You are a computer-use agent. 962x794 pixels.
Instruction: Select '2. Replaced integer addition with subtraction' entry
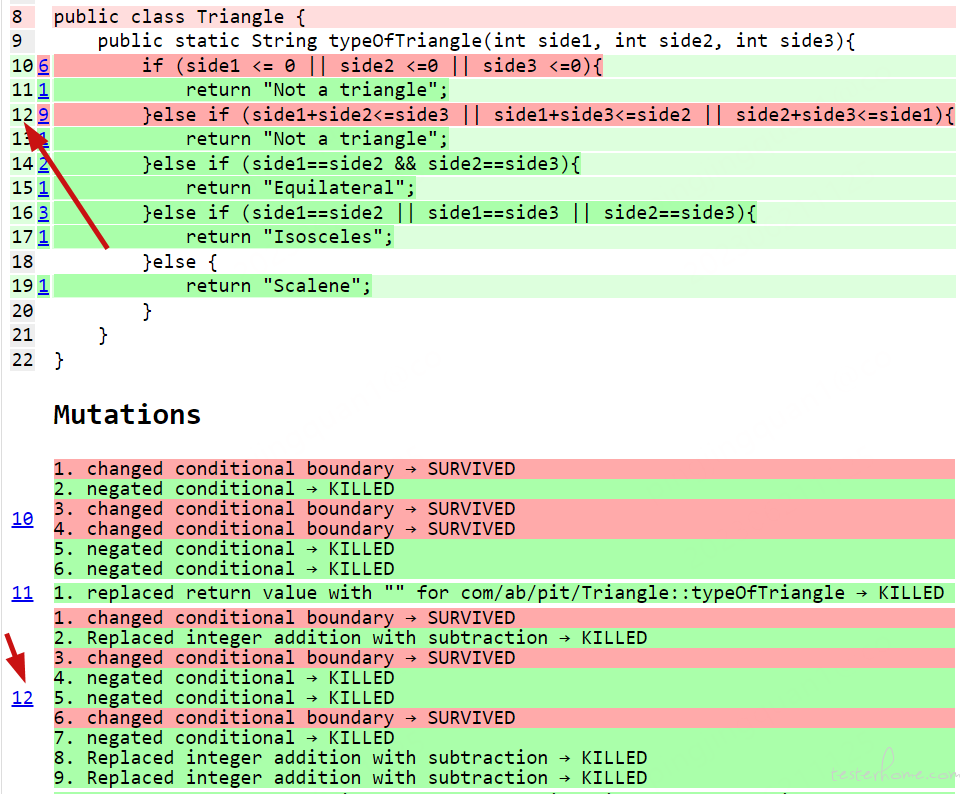[x=504, y=638]
